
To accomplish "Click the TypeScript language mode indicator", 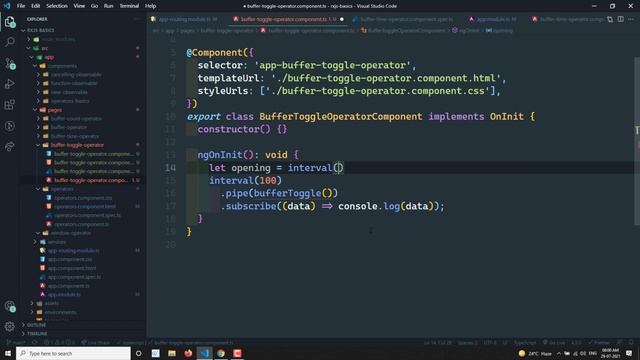I will coord(525,343).
